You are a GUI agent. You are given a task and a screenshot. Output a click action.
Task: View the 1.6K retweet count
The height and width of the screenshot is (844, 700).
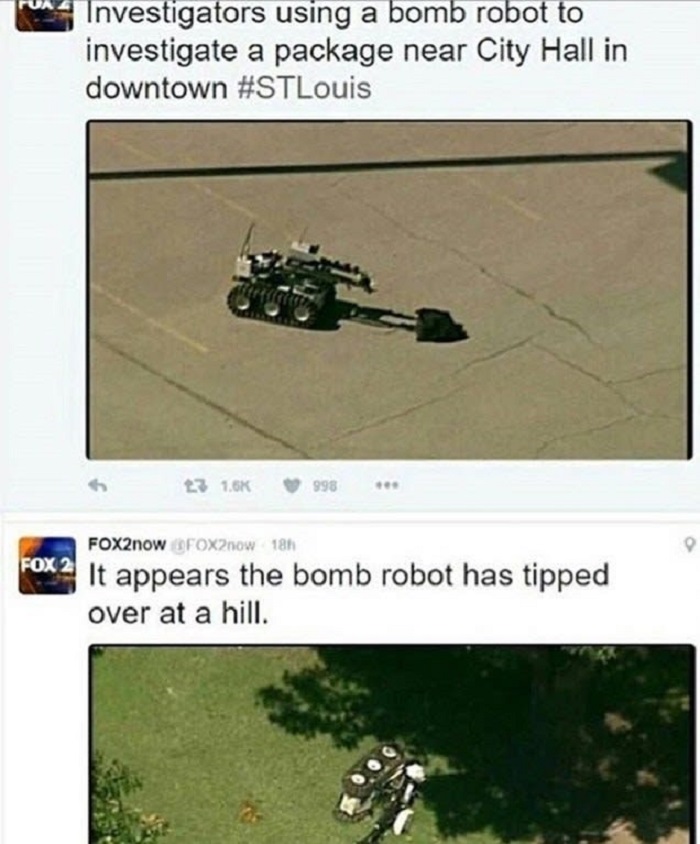(x=236, y=486)
